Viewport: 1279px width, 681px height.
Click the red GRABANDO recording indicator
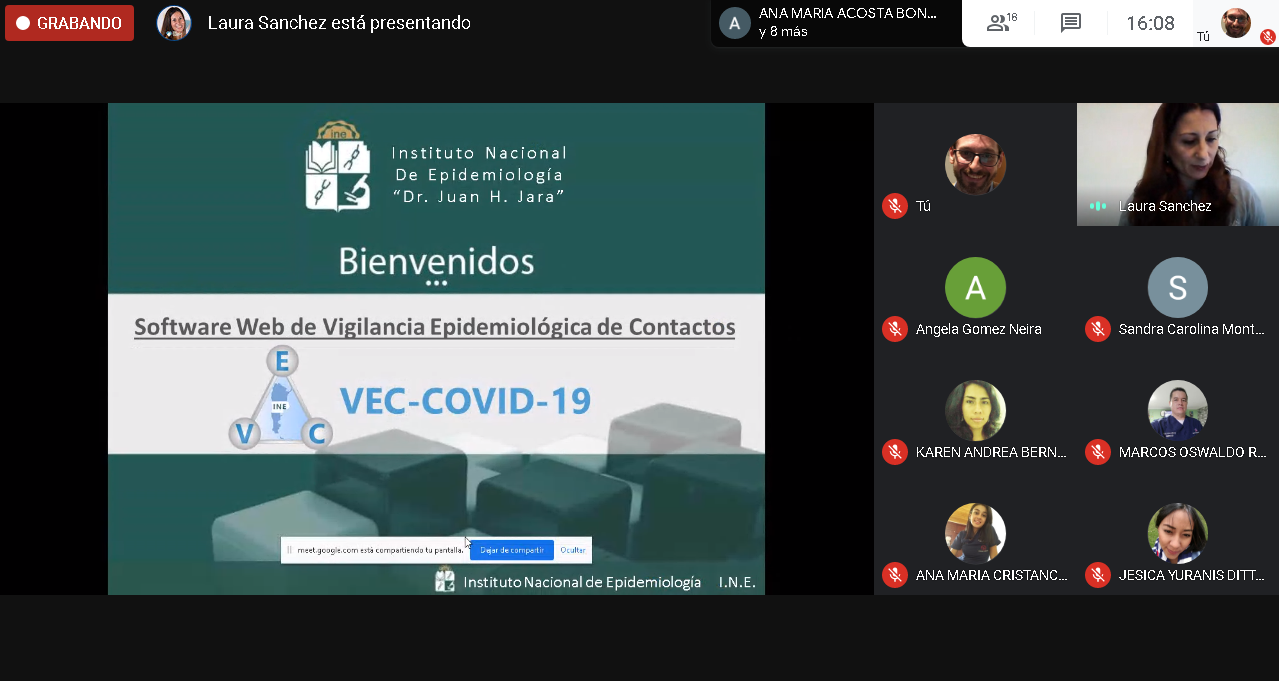coord(69,23)
